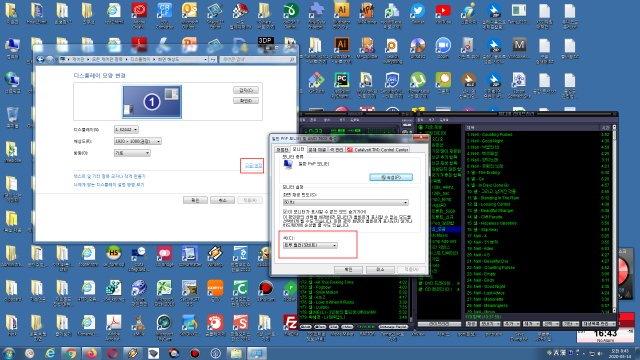
Task: Open the green HS desktop shortcut
Action: pyautogui.click(x=113, y=256)
